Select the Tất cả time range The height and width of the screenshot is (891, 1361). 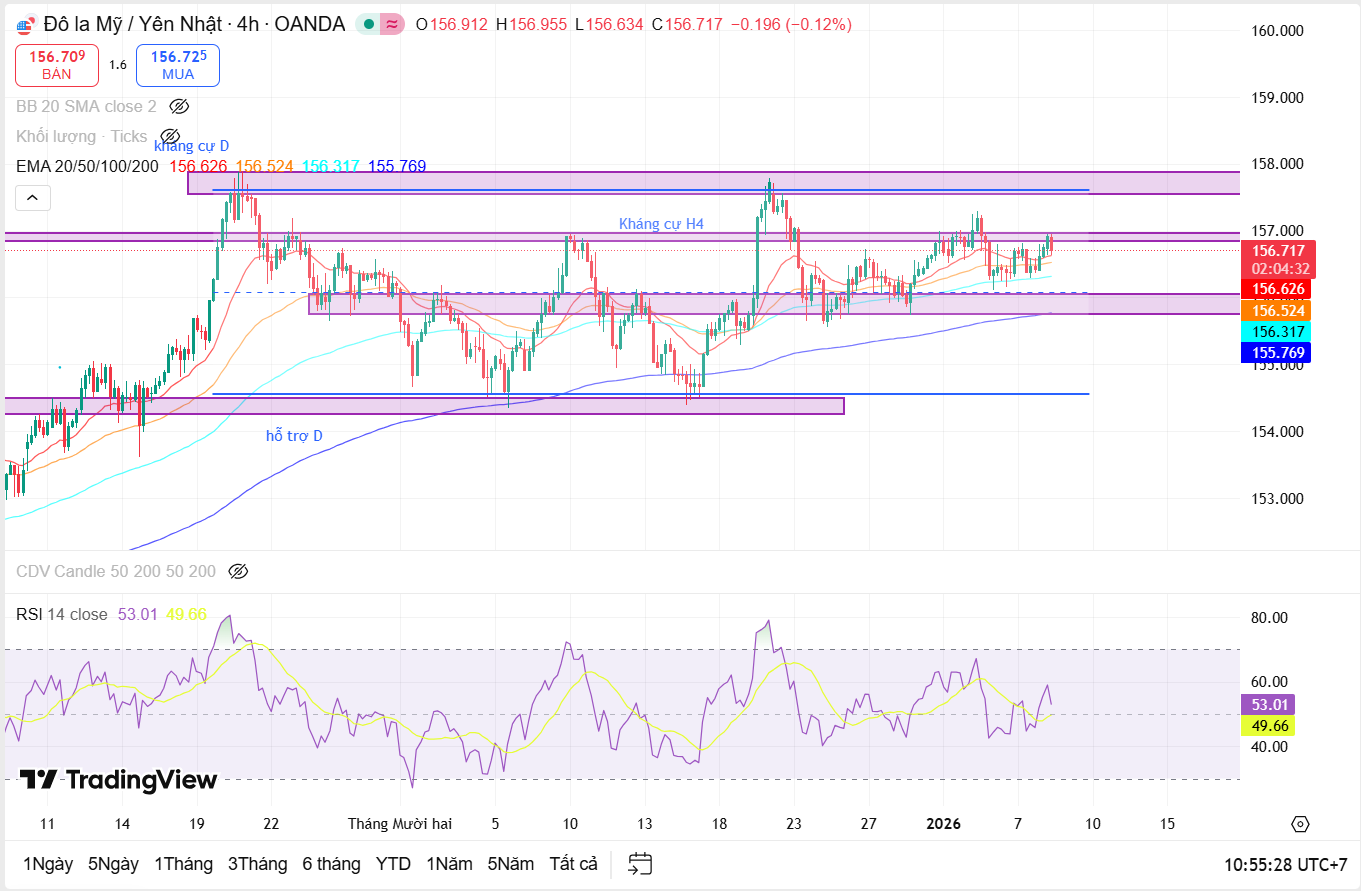[573, 863]
